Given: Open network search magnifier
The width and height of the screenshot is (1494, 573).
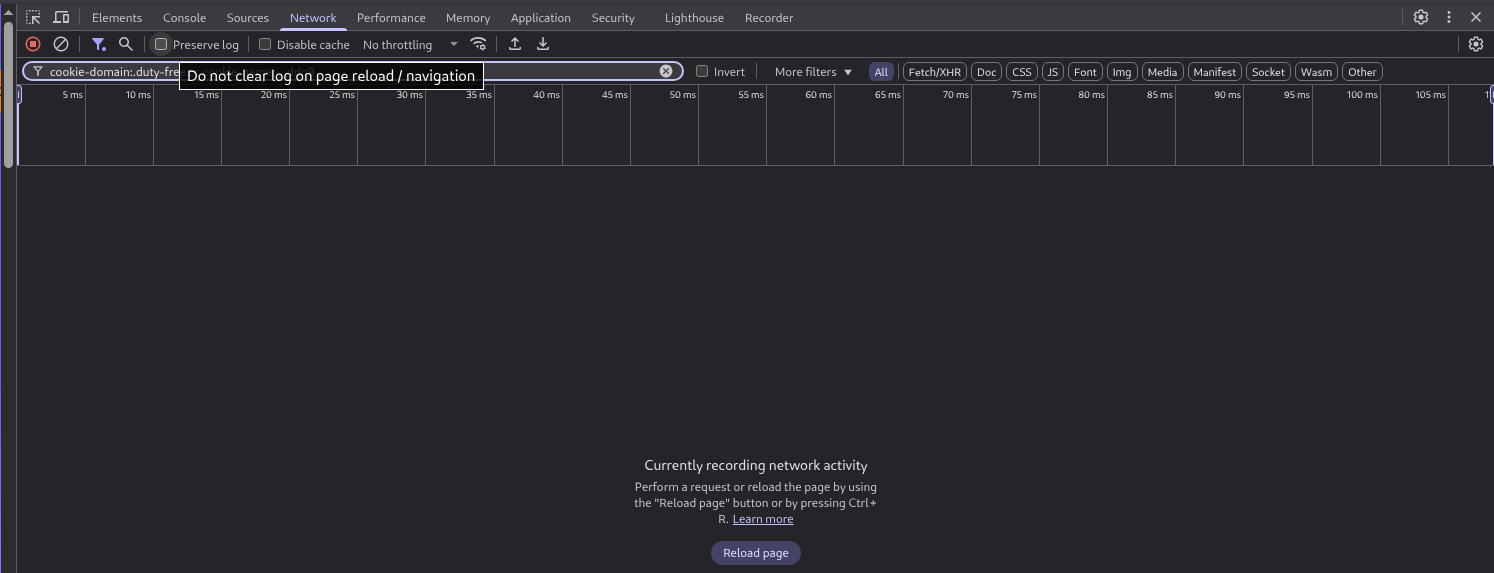Looking at the screenshot, I should tap(126, 44).
